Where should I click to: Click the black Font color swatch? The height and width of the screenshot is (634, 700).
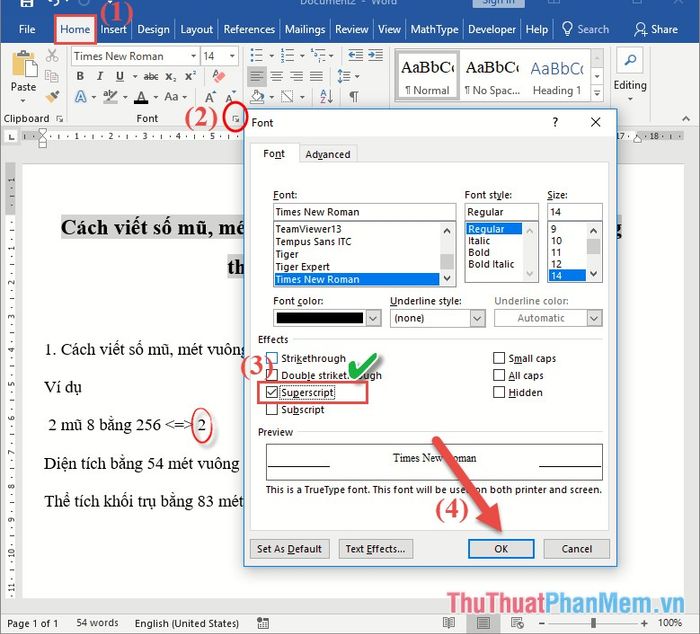pyautogui.click(x=320, y=318)
